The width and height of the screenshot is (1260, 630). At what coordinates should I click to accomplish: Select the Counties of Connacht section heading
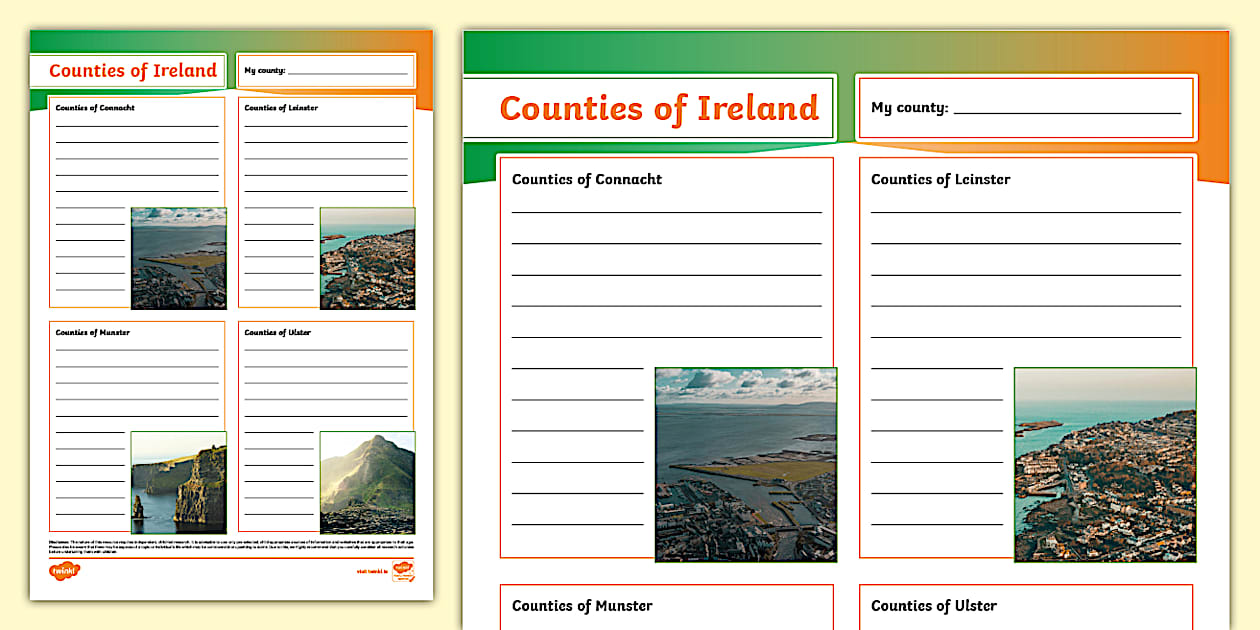click(586, 180)
